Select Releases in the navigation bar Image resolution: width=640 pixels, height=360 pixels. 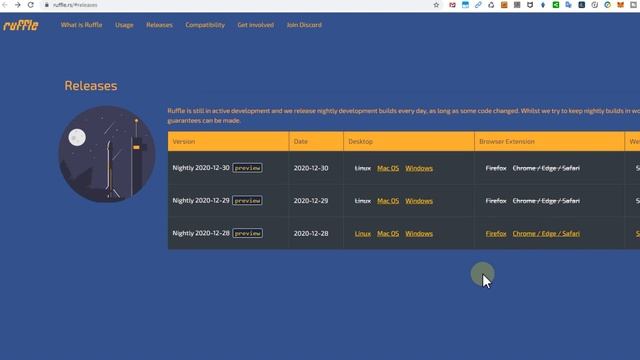click(x=159, y=25)
